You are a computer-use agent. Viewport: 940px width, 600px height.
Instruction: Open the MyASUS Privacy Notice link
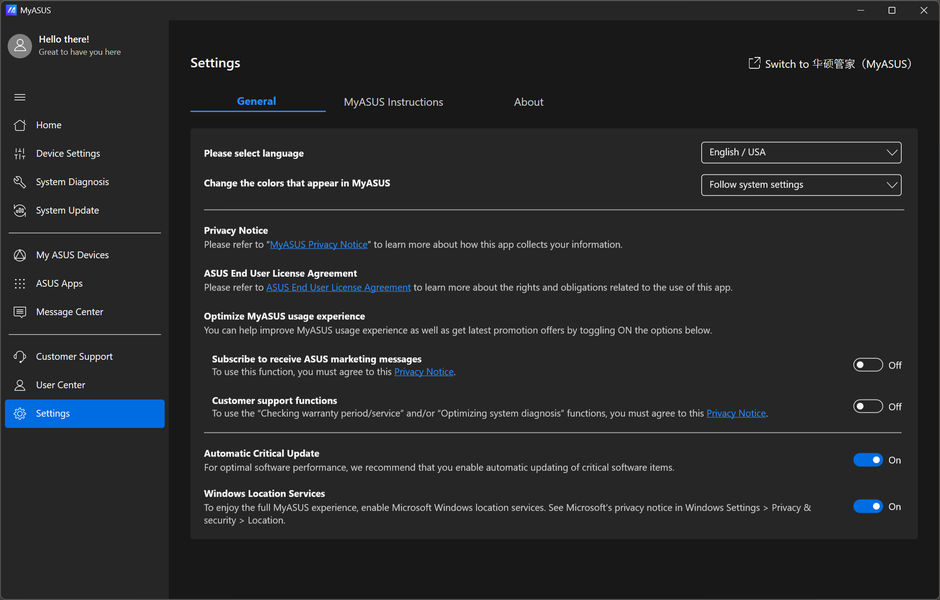tap(319, 245)
